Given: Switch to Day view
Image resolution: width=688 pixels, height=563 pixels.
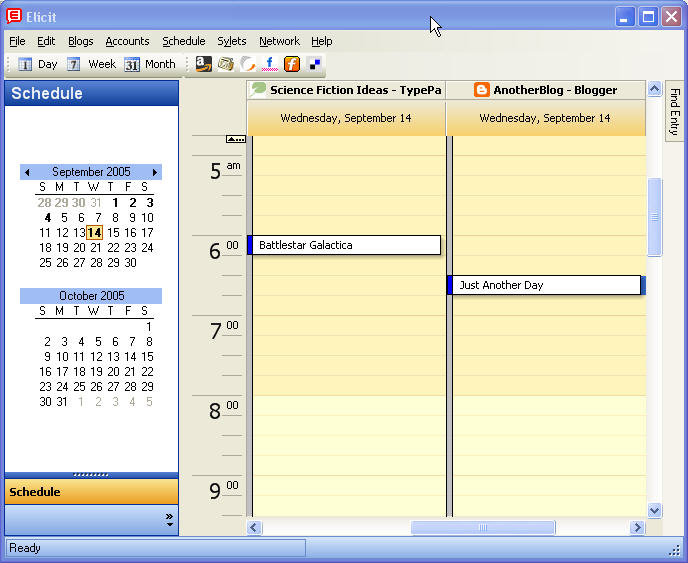Looking at the screenshot, I should pos(38,64).
